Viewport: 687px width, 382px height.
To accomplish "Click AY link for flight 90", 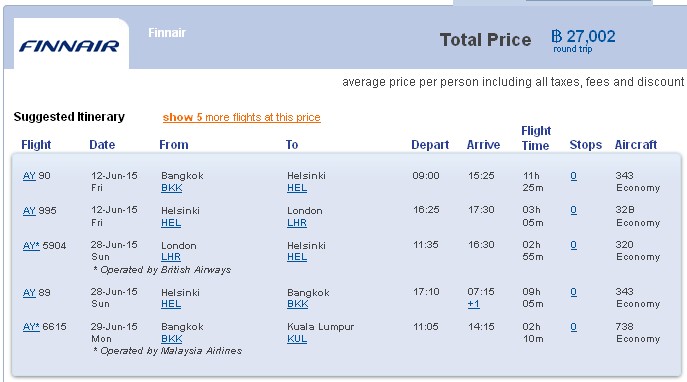I will [x=29, y=176].
